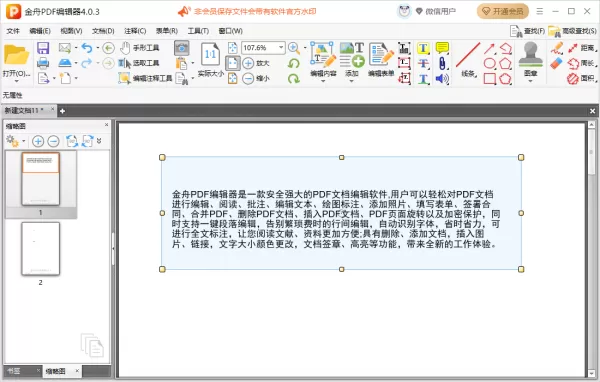Switch to the 书签 bookmarks tab
Image resolution: width=600 pixels, height=382 pixels.
14,371
